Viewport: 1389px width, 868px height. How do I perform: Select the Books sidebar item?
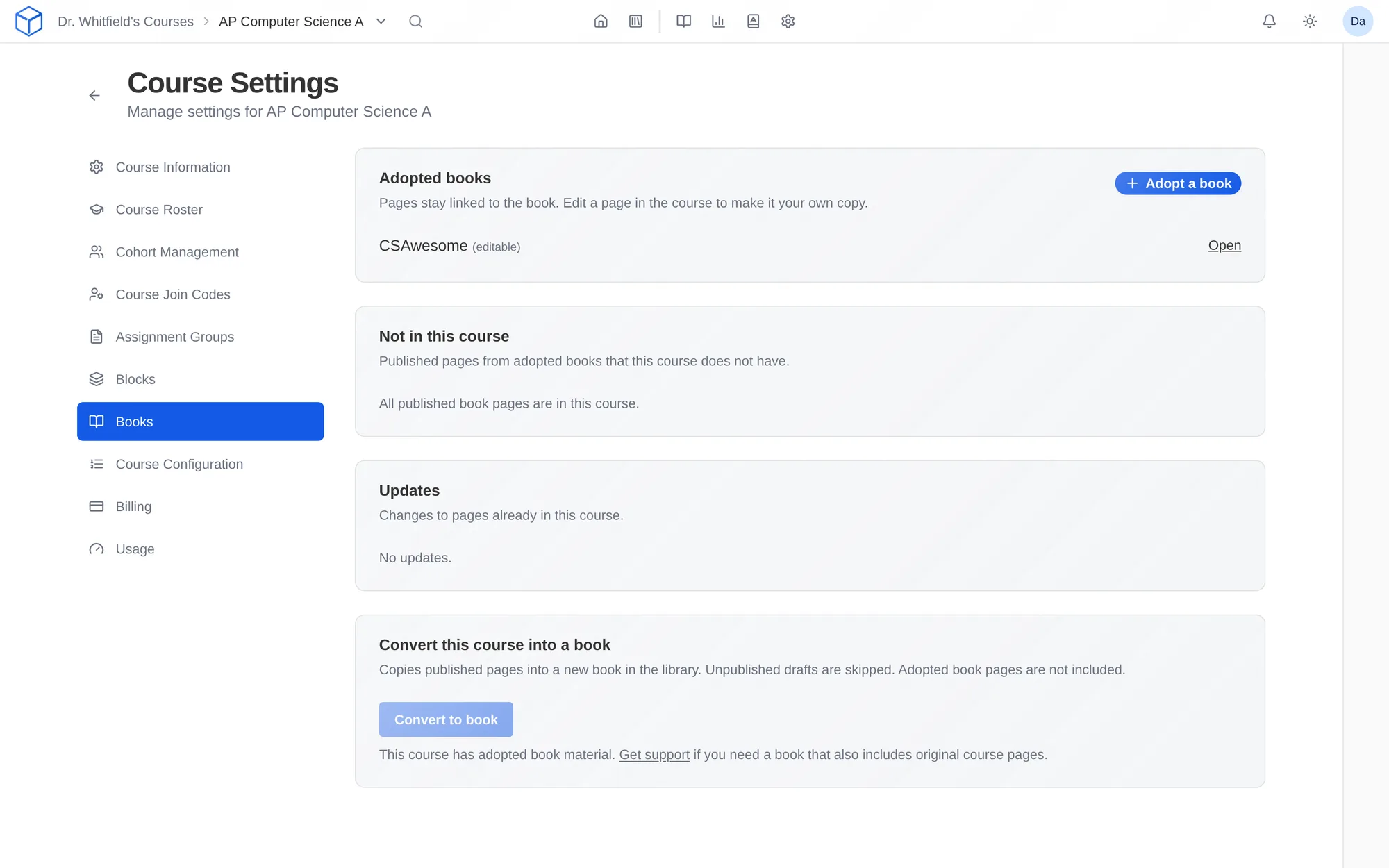(x=201, y=422)
